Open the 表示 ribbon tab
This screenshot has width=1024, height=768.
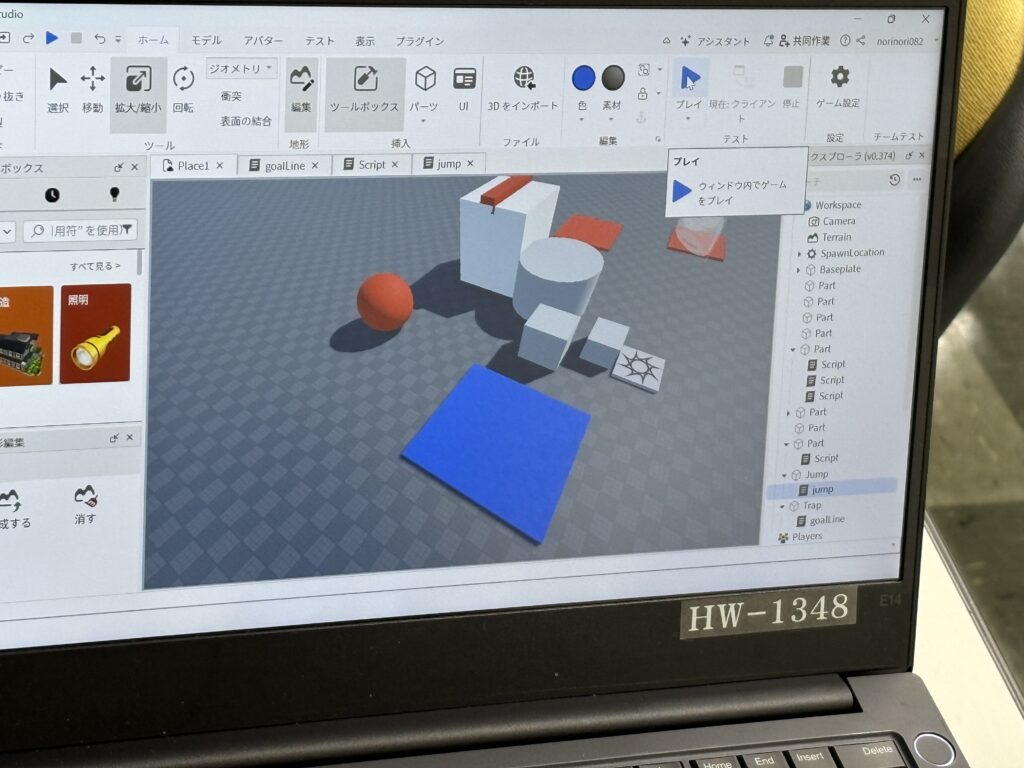[365, 41]
